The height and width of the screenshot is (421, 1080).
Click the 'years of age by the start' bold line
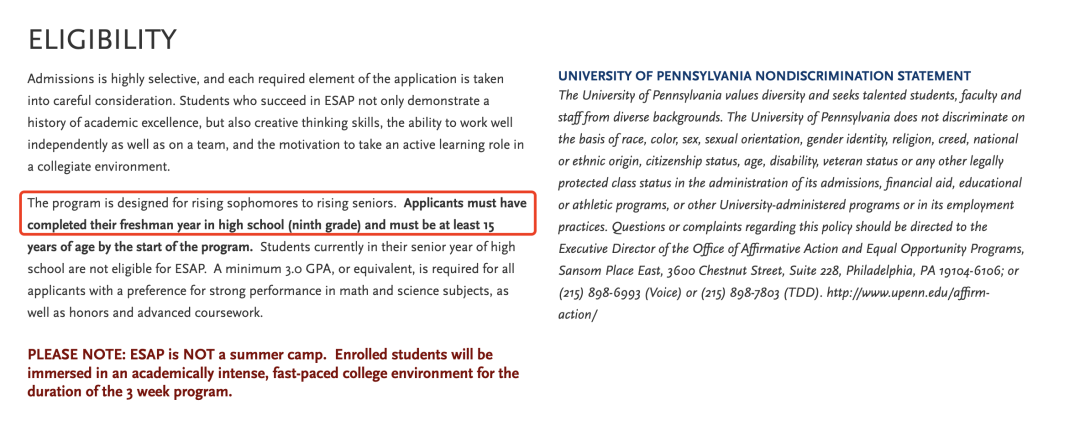(x=141, y=247)
